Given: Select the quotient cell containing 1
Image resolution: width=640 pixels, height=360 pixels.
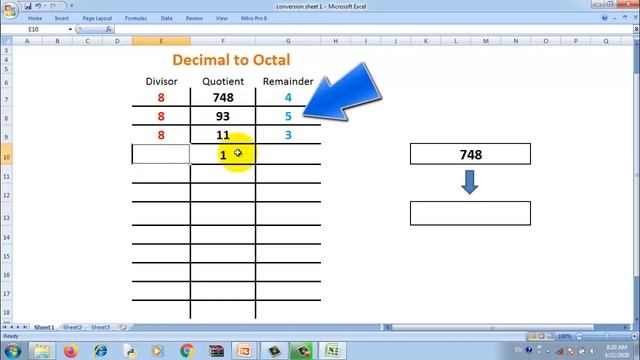Looking at the screenshot, I should pos(223,155).
